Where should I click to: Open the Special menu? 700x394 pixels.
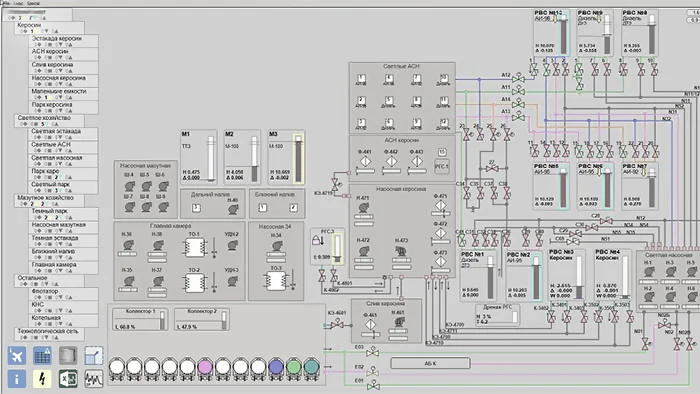[33, 3]
